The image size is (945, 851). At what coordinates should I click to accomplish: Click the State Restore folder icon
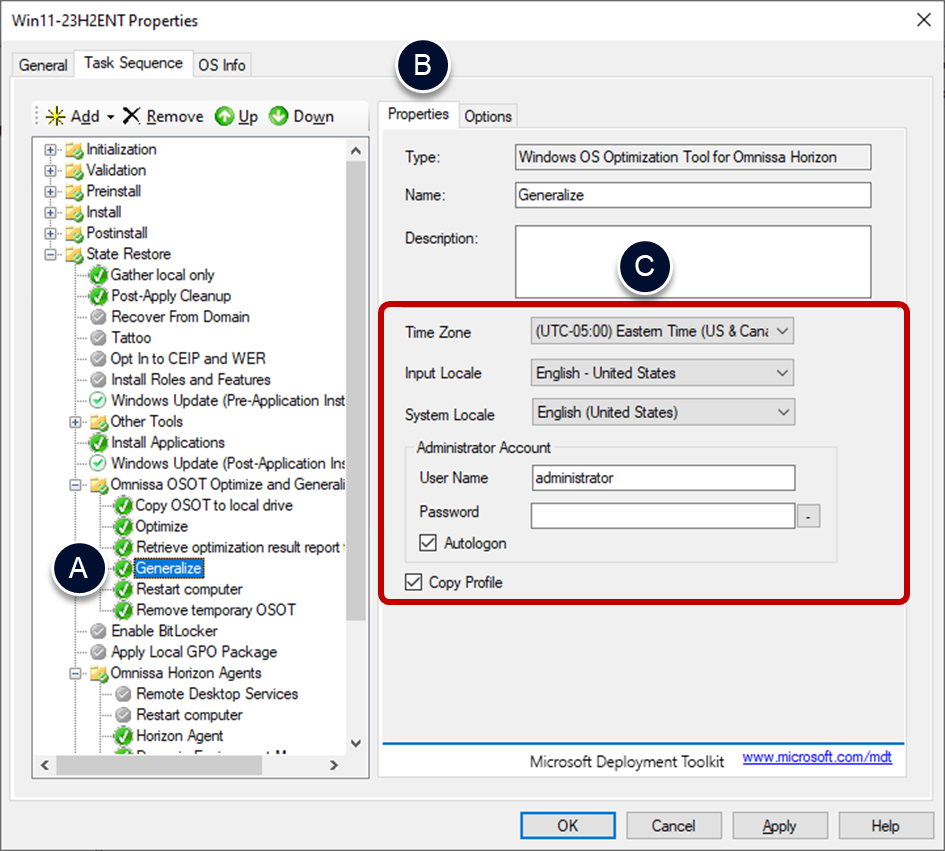[x=75, y=254]
